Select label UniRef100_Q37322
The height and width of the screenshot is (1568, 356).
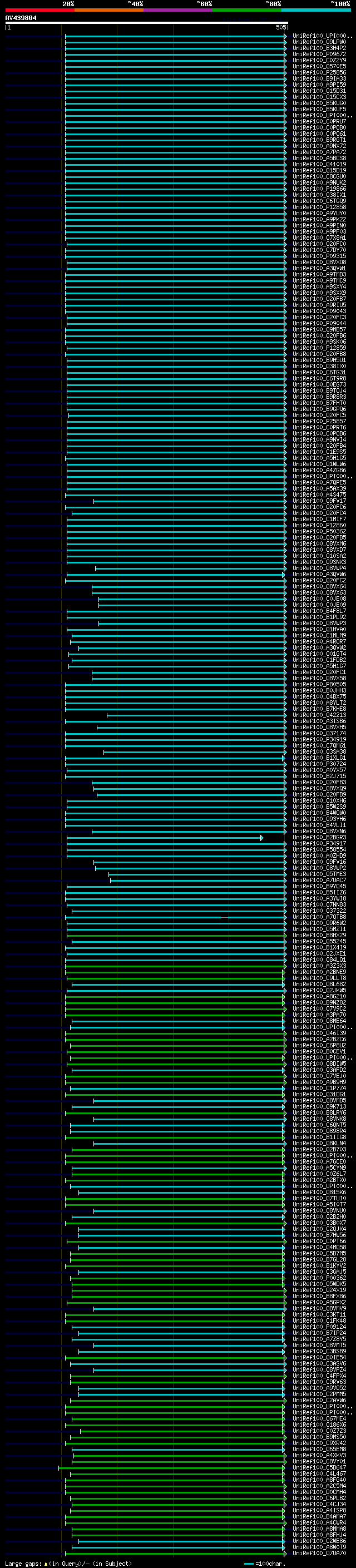click(319, 911)
